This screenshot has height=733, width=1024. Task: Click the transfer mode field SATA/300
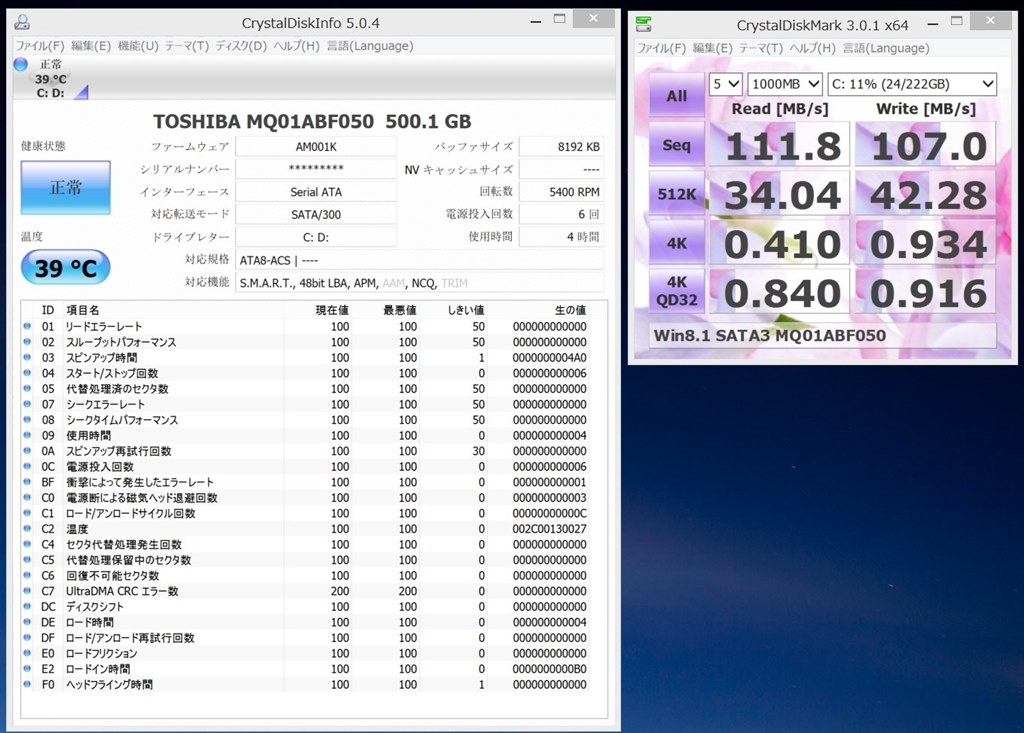(x=316, y=214)
